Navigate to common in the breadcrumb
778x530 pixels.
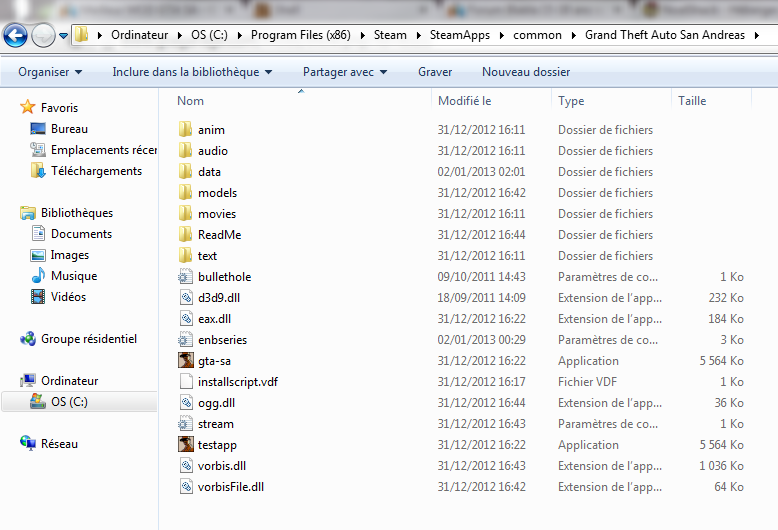[x=537, y=35]
